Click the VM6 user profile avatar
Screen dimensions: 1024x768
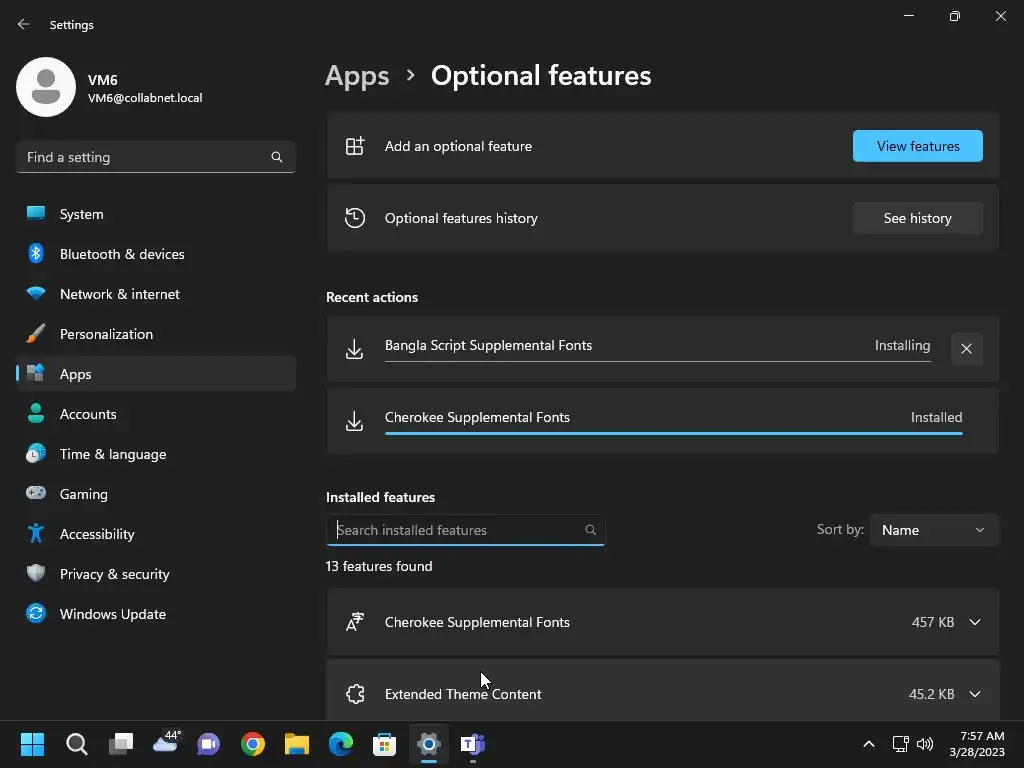click(x=46, y=88)
